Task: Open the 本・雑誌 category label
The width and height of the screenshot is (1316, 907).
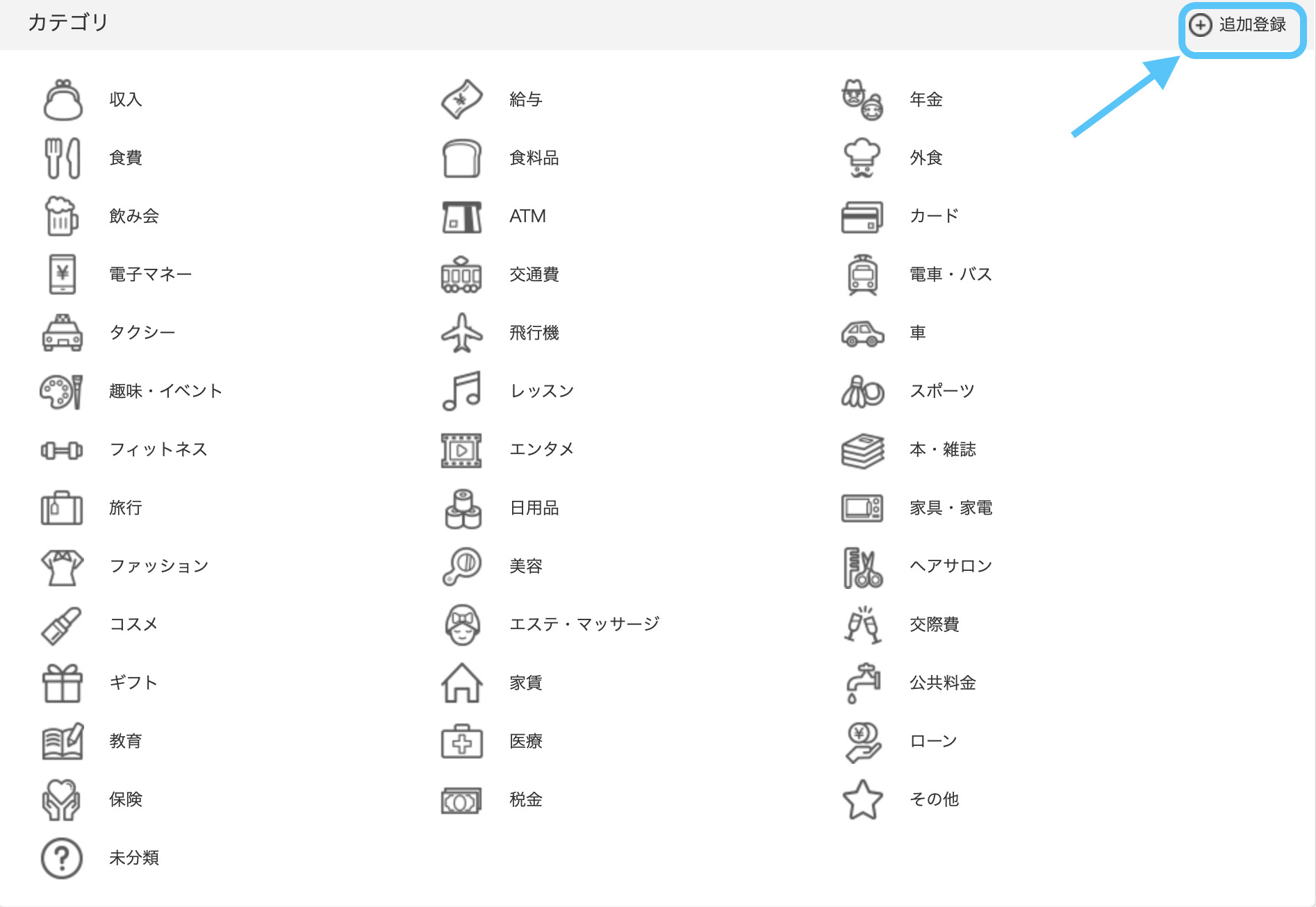Action: point(942,450)
